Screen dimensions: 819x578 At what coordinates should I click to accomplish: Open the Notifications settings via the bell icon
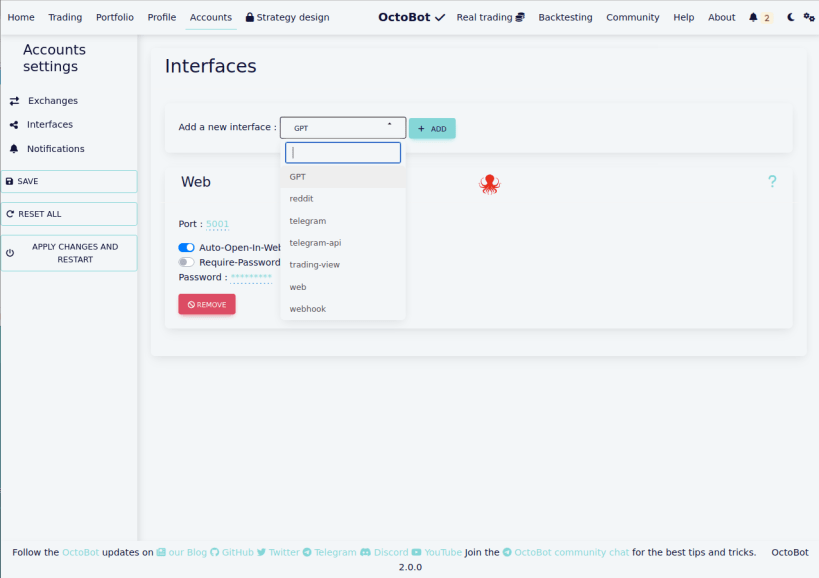13,148
